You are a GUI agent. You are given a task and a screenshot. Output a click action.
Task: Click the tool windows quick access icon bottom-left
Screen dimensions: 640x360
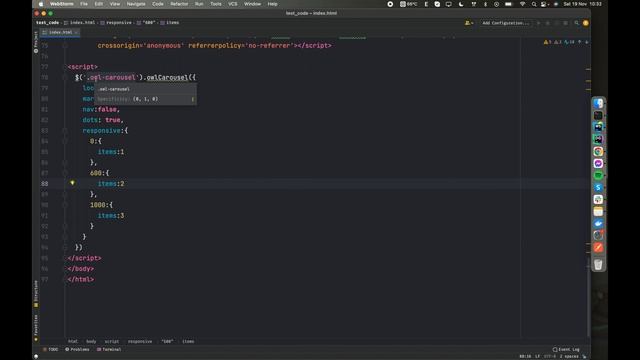pyautogui.click(x=36, y=356)
